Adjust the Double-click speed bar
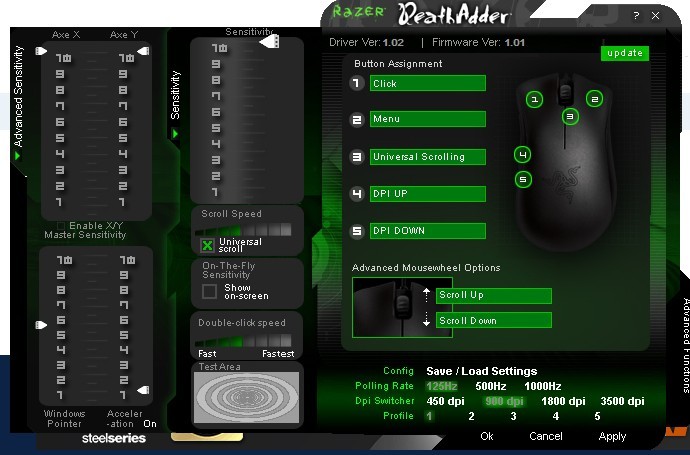Viewport: 690px width, 455px height. (242, 340)
